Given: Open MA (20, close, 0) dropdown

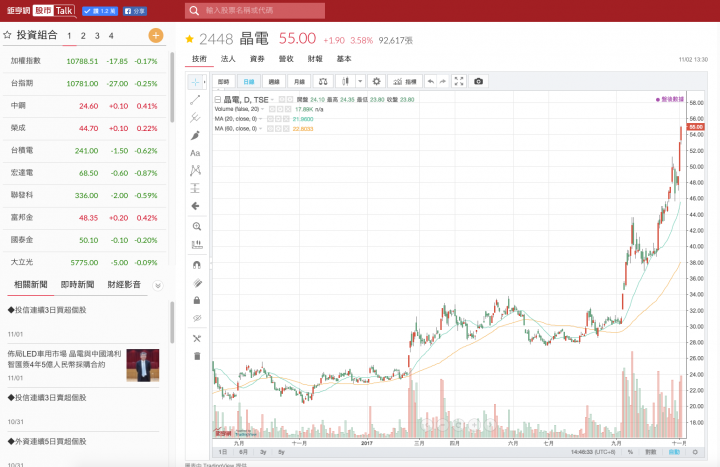Looking at the screenshot, I should point(260,119).
